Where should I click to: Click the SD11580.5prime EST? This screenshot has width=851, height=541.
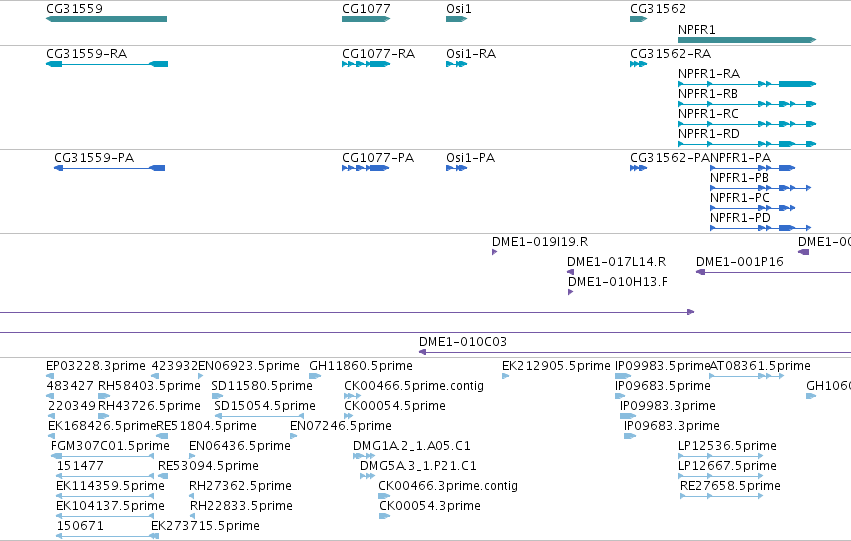(x=217, y=396)
